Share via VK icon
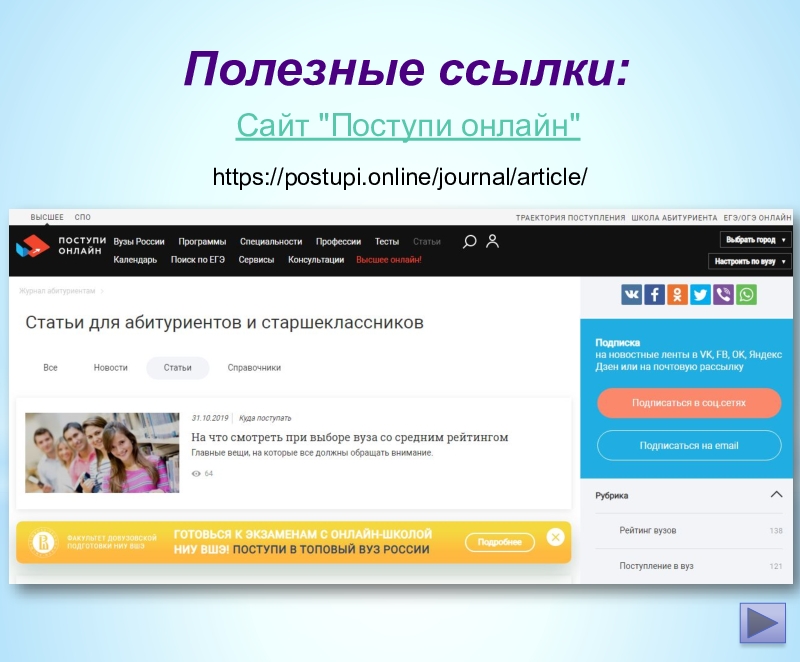 (631, 295)
